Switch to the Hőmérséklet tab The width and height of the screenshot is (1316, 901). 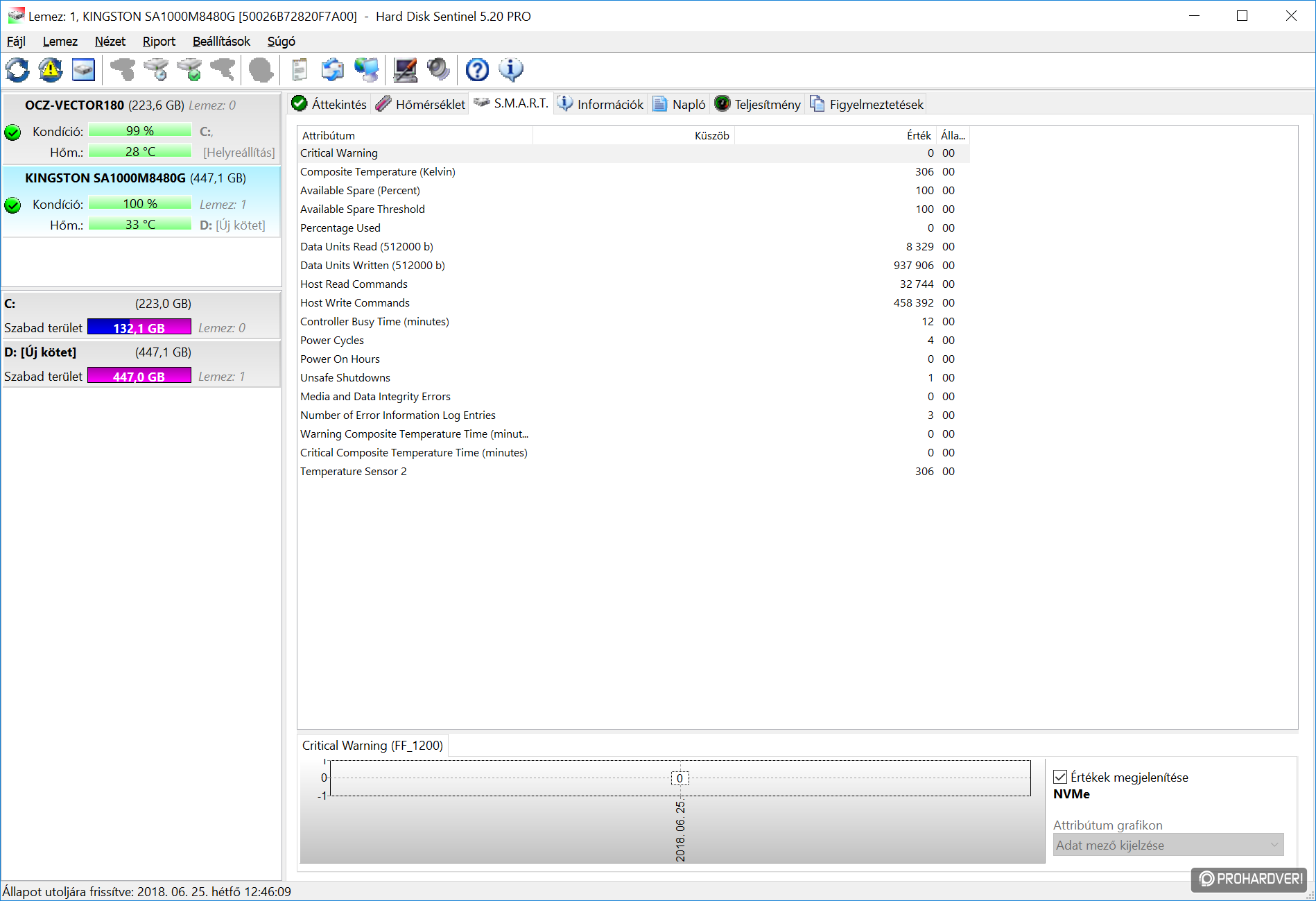(420, 104)
